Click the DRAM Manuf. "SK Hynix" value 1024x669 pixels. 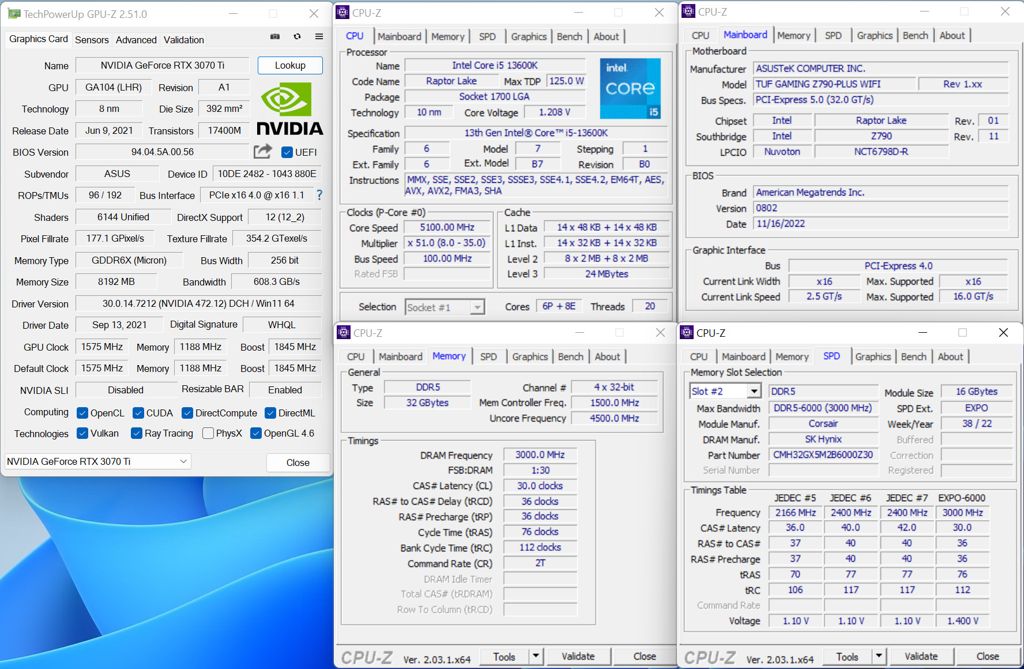(x=823, y=439)
